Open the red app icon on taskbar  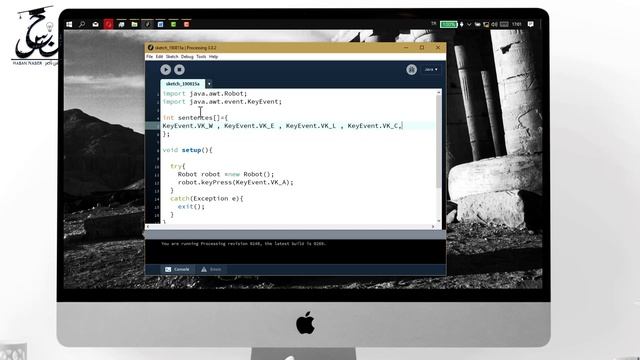(x=108, y=24)
